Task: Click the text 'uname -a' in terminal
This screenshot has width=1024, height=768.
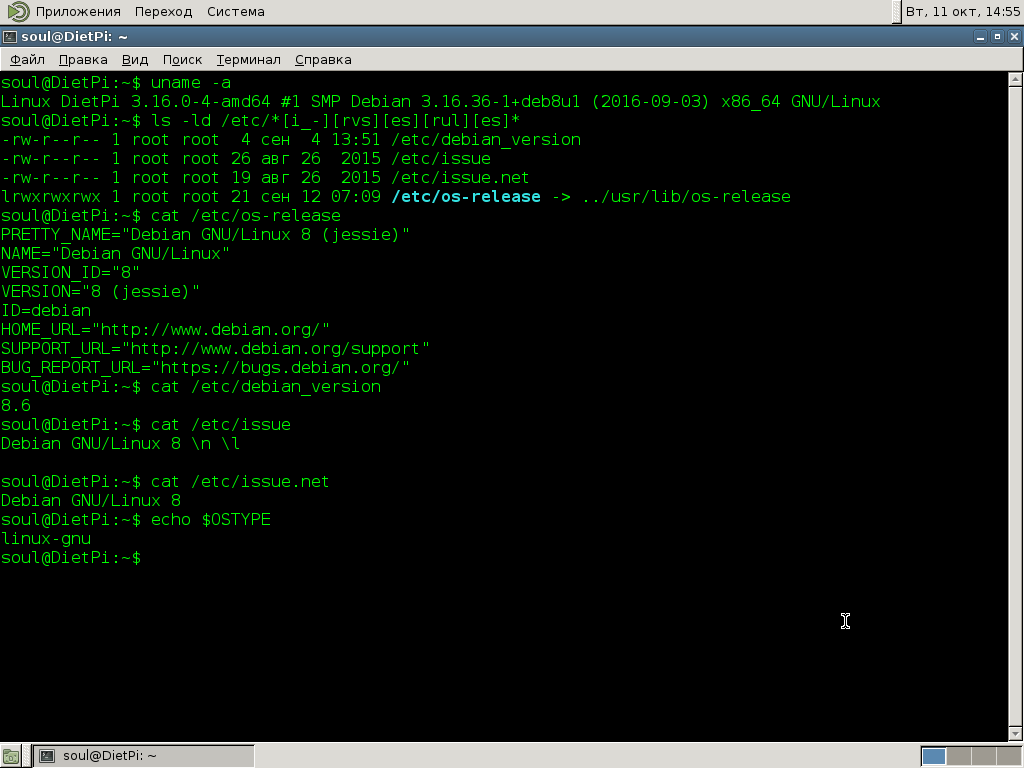Action: click(x=191, y=83)
